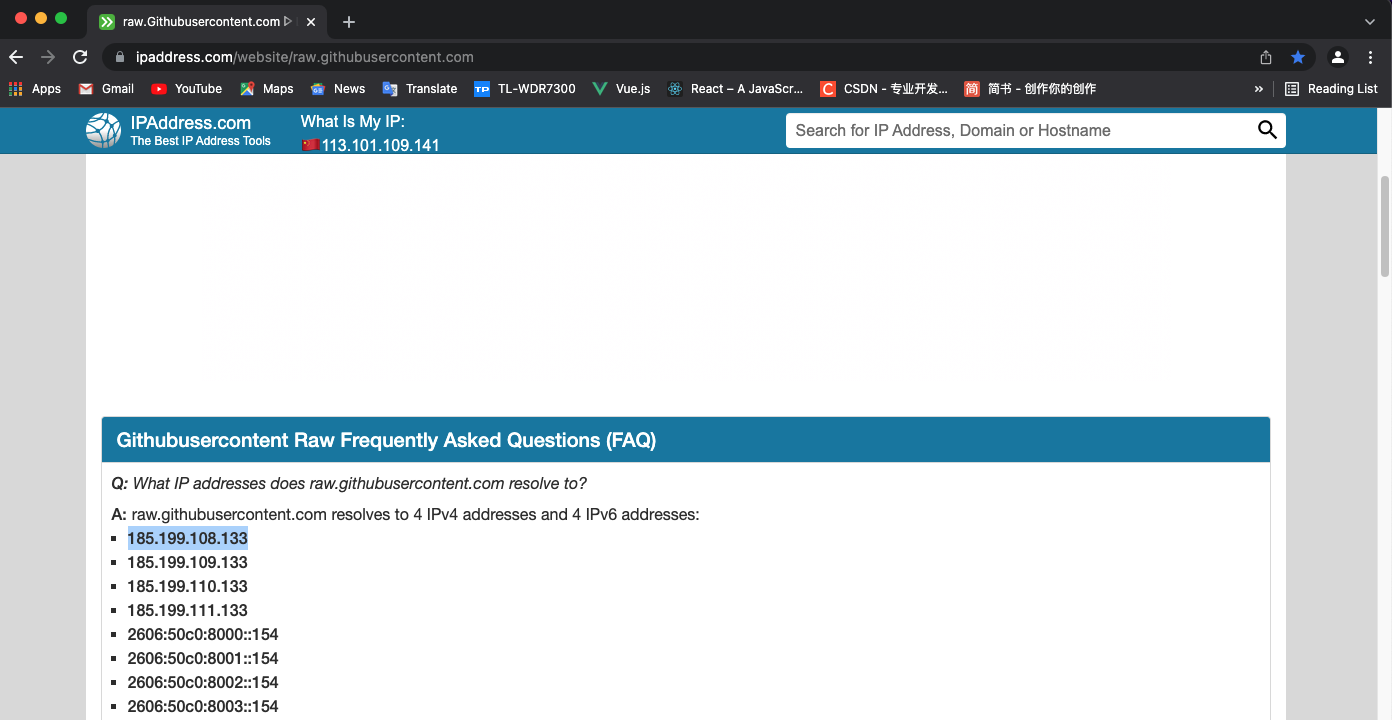Toggle the bookmark star icon

(1298, 57)
